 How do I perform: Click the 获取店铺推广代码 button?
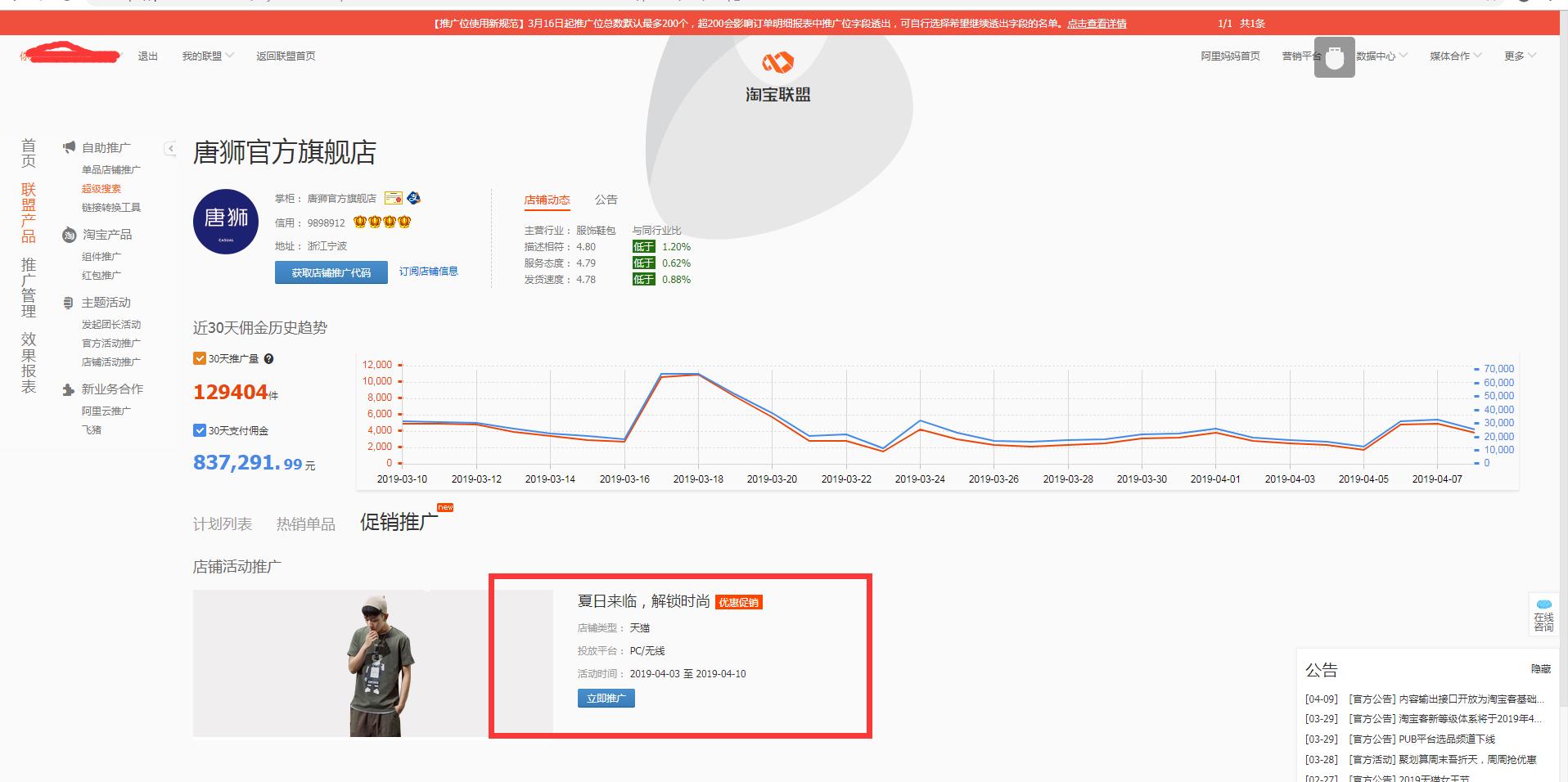[331, 272]
